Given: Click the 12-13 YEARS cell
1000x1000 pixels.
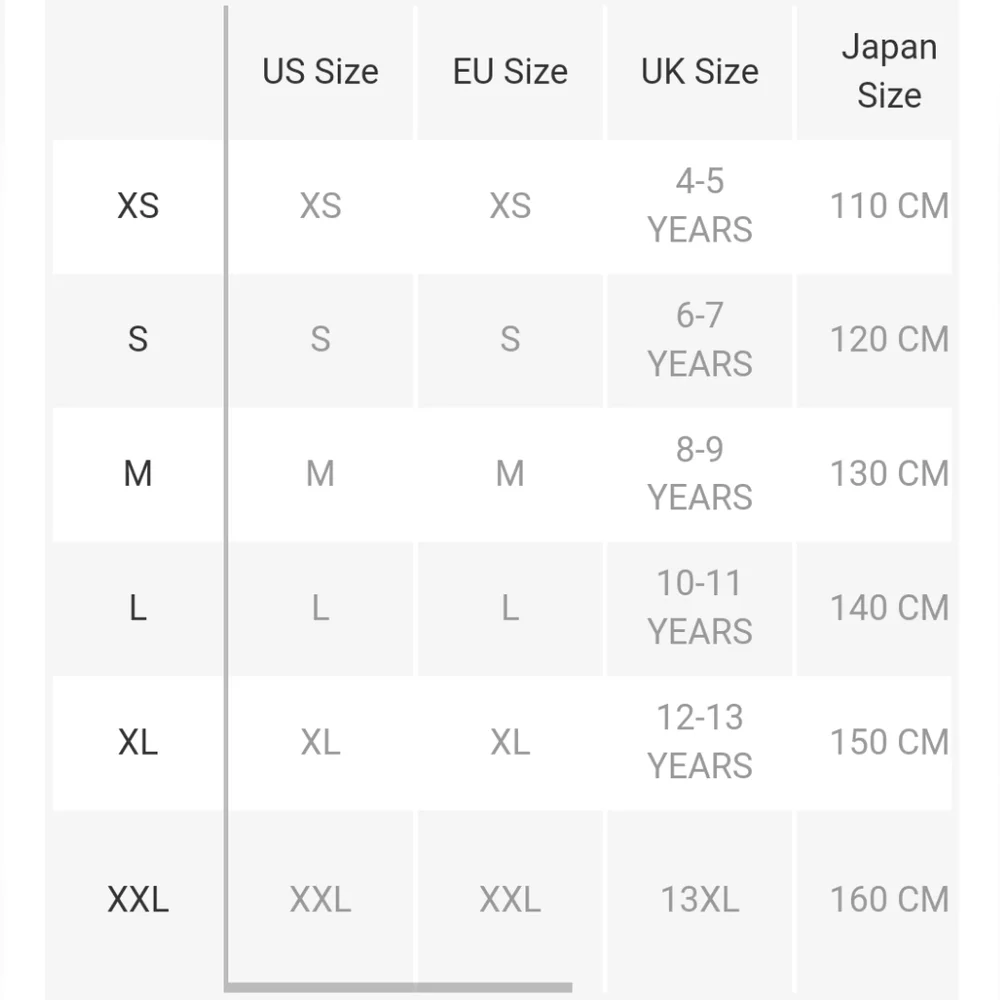Looking at the screenshot, I should (700, 742).
